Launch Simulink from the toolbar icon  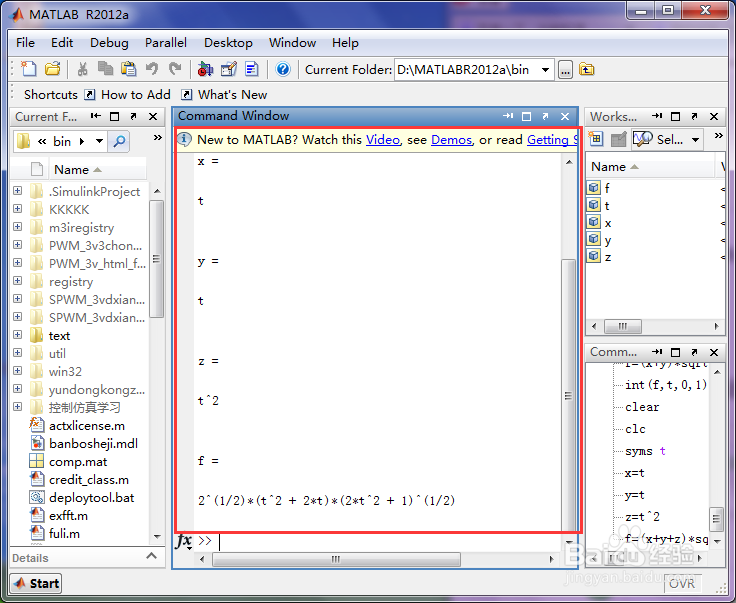pyautogui.click(x=205, y=69)
